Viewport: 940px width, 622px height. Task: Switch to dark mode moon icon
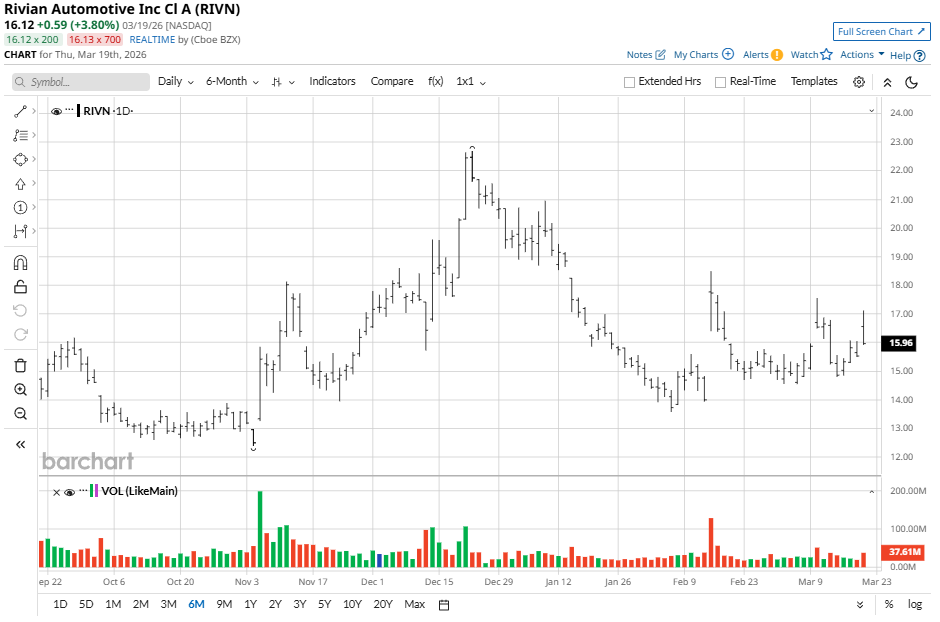click(912, 82)
